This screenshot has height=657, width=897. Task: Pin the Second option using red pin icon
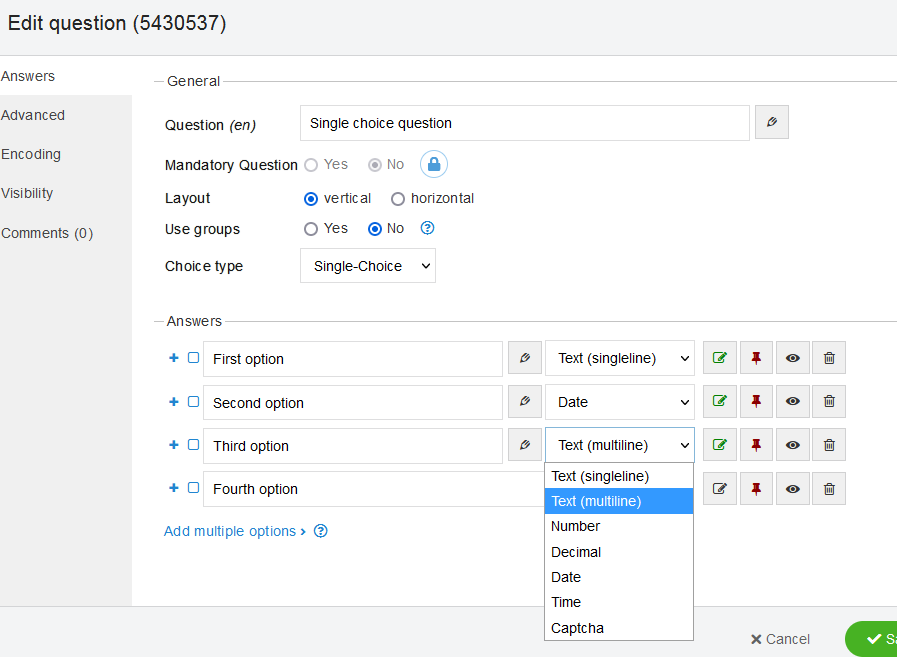tap(756, 402)
